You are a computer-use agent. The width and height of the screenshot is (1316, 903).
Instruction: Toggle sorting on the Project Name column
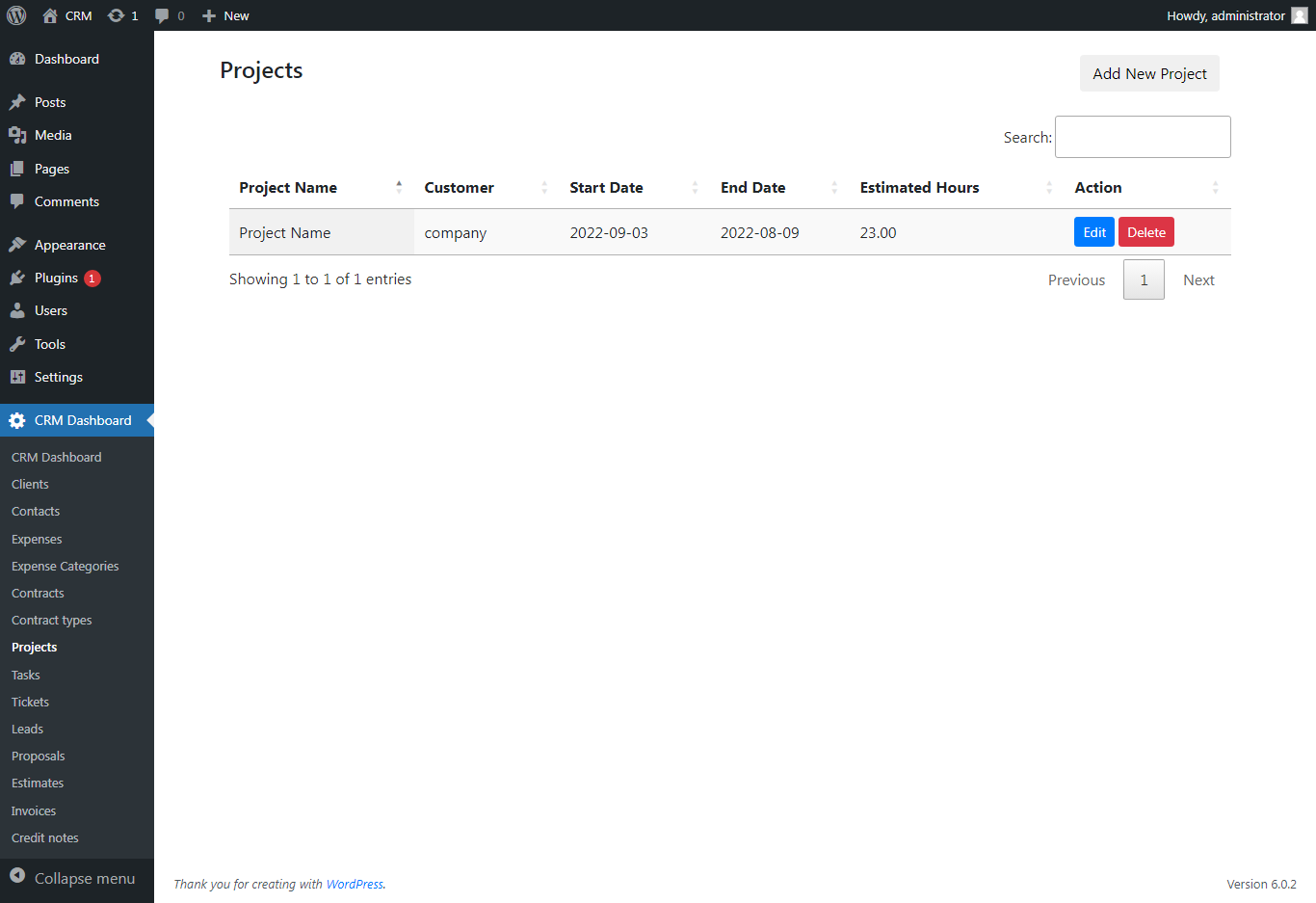[x=398, y=187]
